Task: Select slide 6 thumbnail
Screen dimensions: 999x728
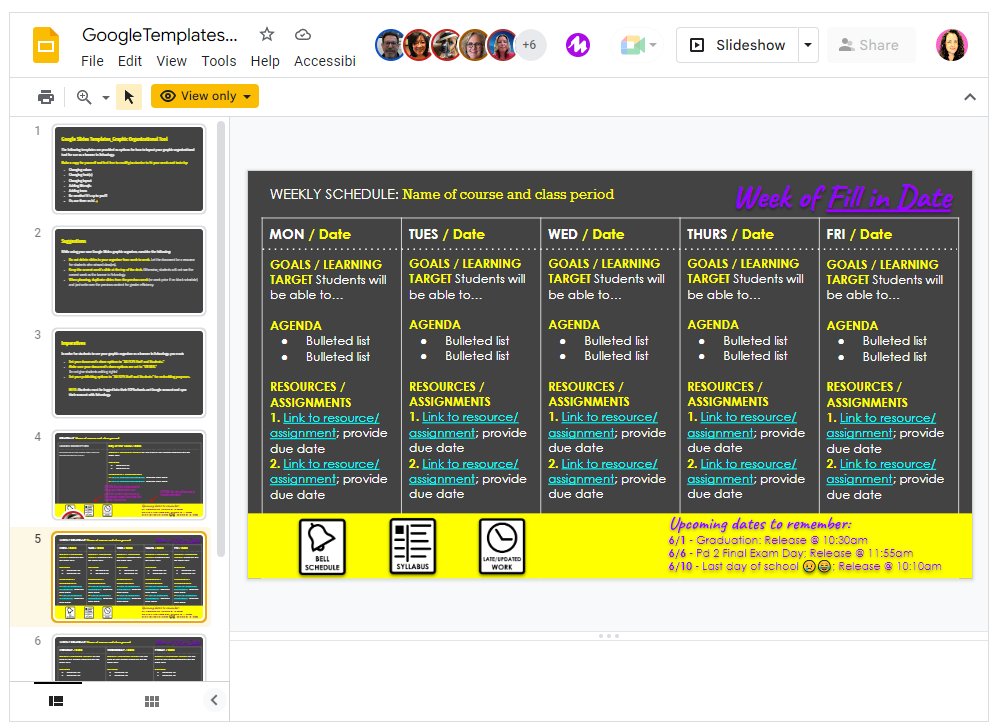Action: click(129, 658)
